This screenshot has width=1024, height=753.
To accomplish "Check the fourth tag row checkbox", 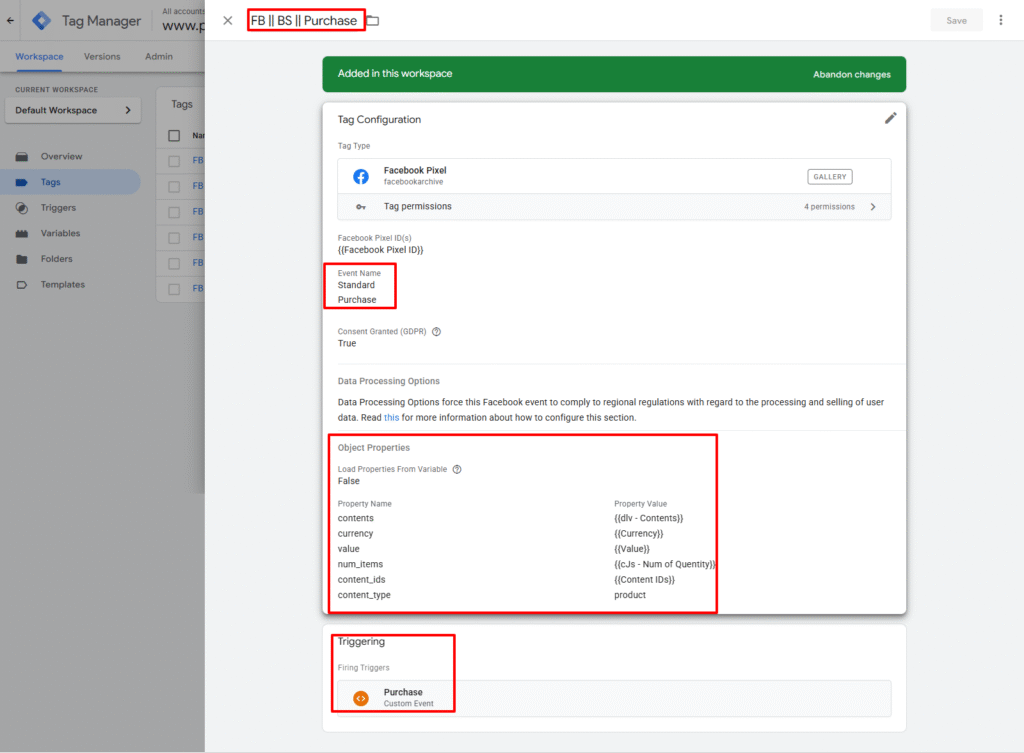I will tap(174, 238).
